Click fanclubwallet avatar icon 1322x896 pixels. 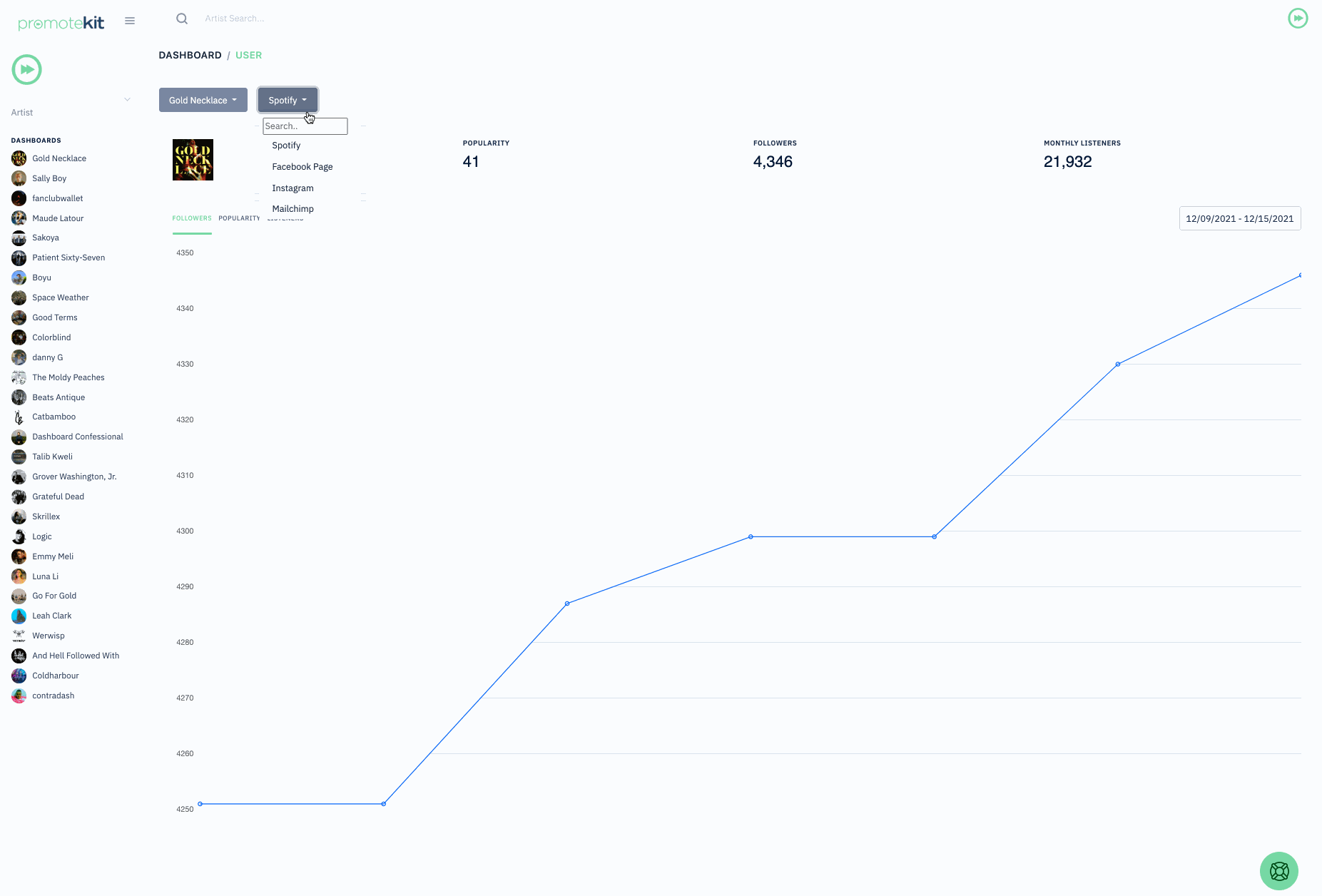coord(19,198)
